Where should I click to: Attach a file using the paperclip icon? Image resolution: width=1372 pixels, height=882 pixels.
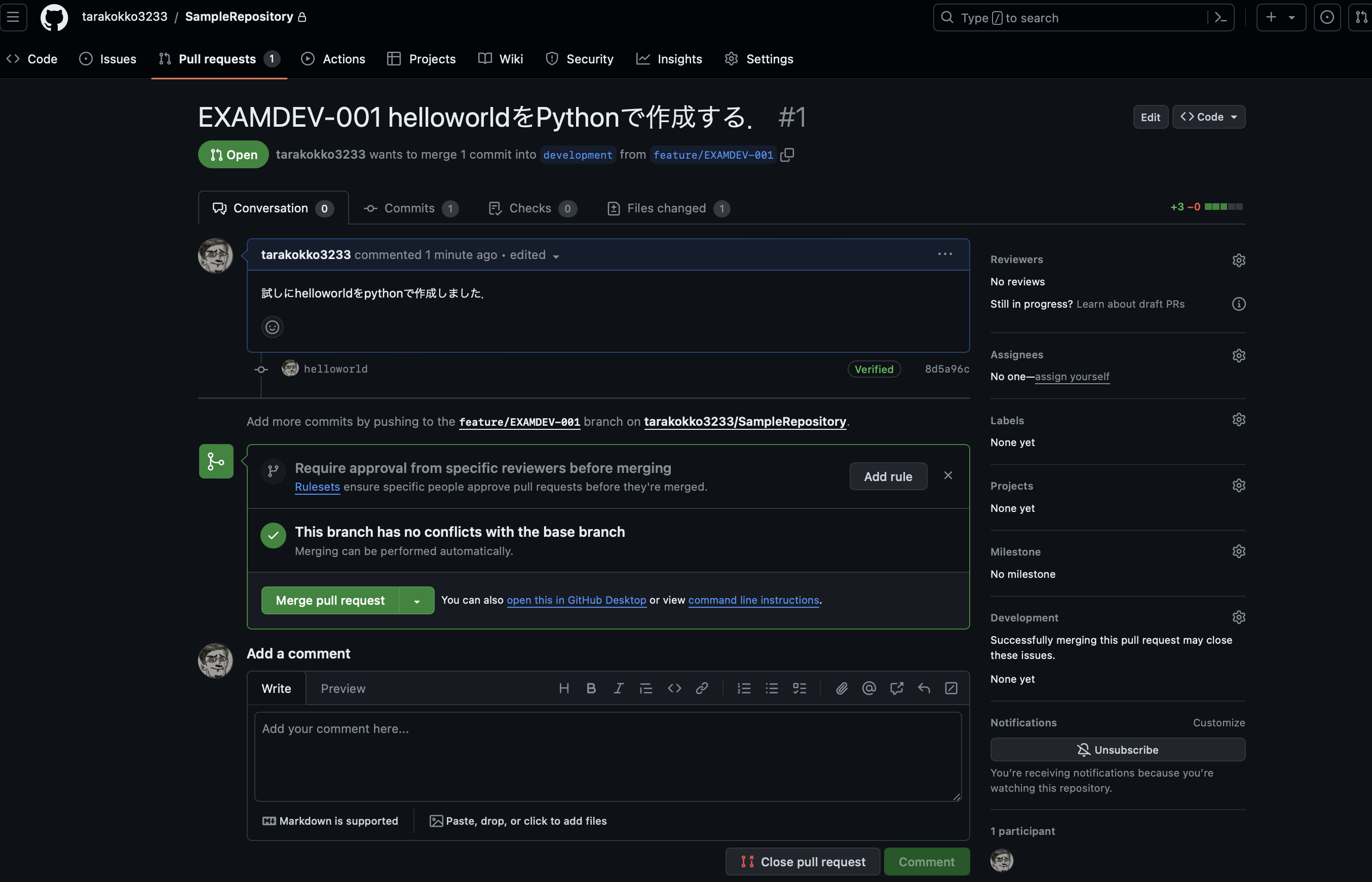coord(841,688)
